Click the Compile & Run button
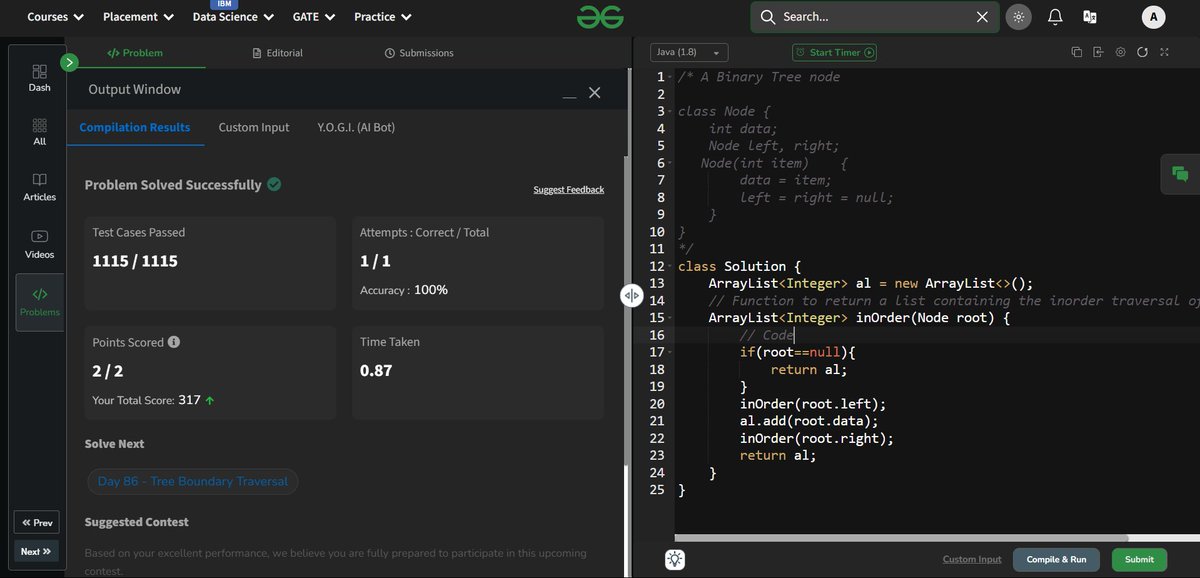Viewport: 1200px width, 578px height. pyautogui.click(x=1056, y=560)
